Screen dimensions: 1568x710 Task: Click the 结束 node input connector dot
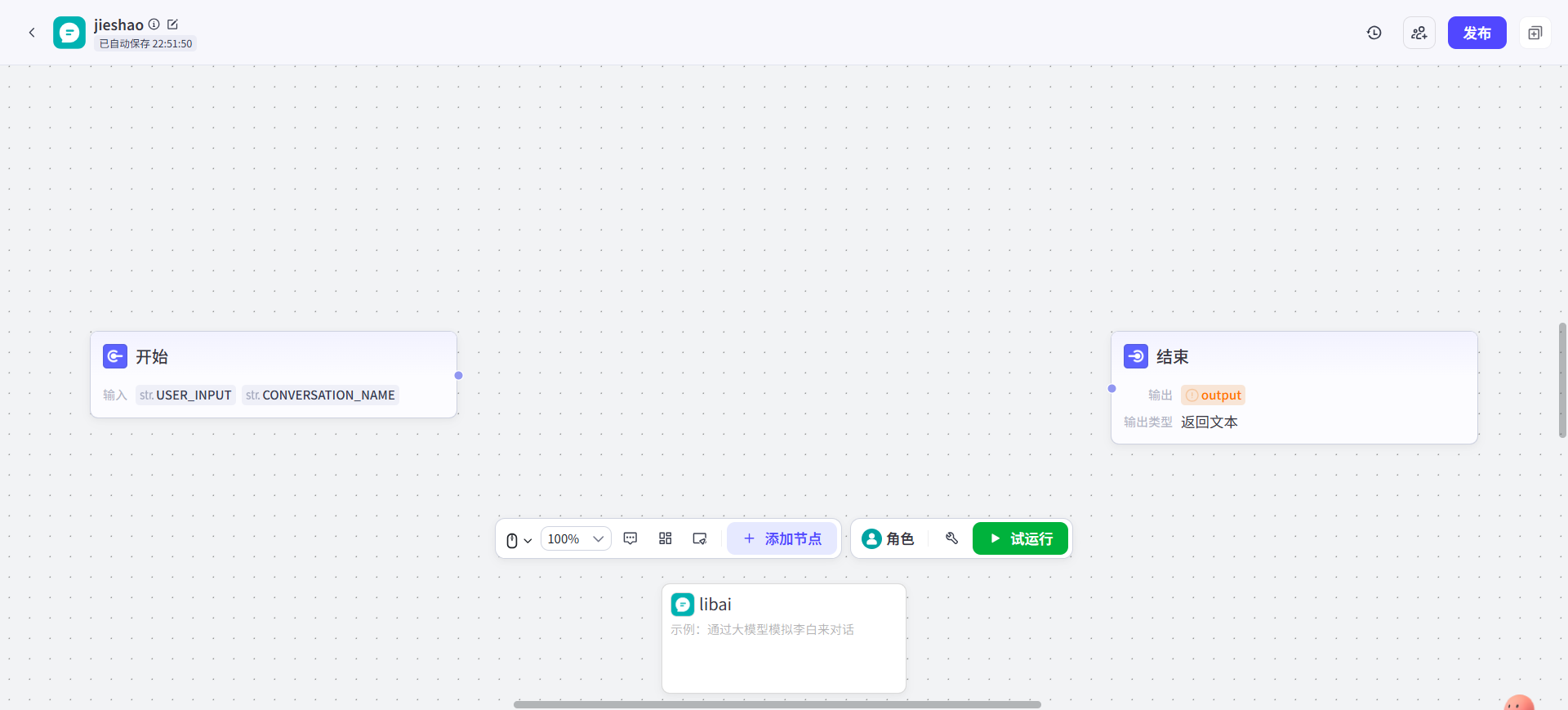coord(1111,389)
